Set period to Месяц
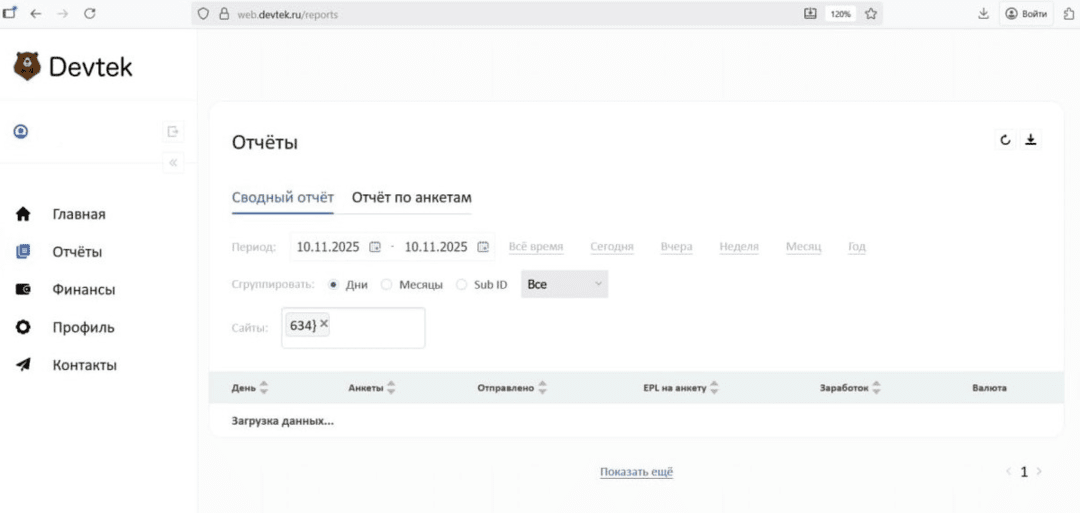Viewport: 1080px width, 513px height. (x=804, y=247)
